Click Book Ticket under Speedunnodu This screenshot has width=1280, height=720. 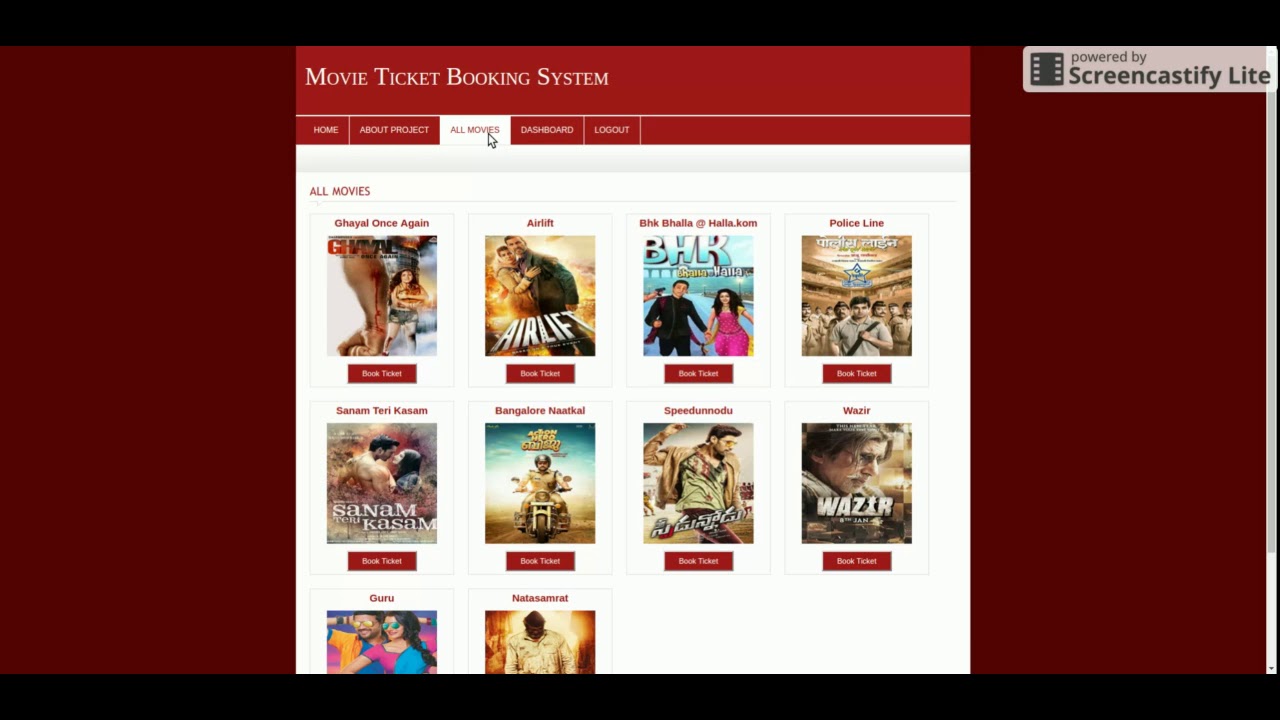[x=698, y=561]
